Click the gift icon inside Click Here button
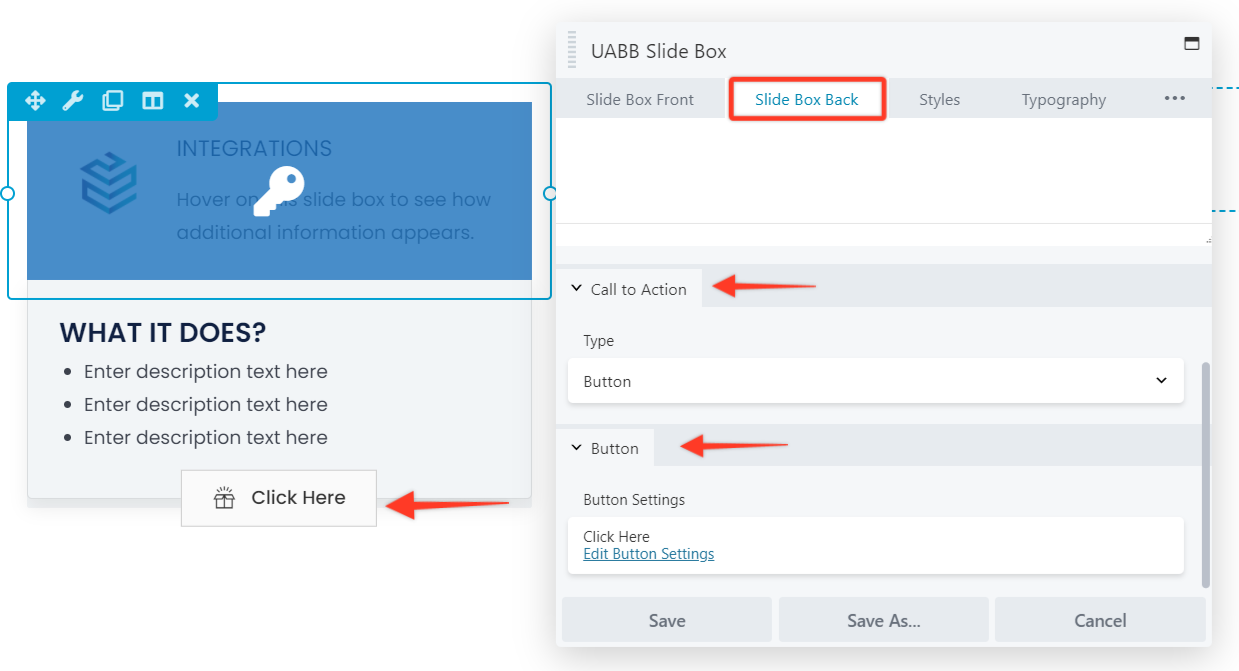This screenshot has width=1239, height=671. (227, 497)
